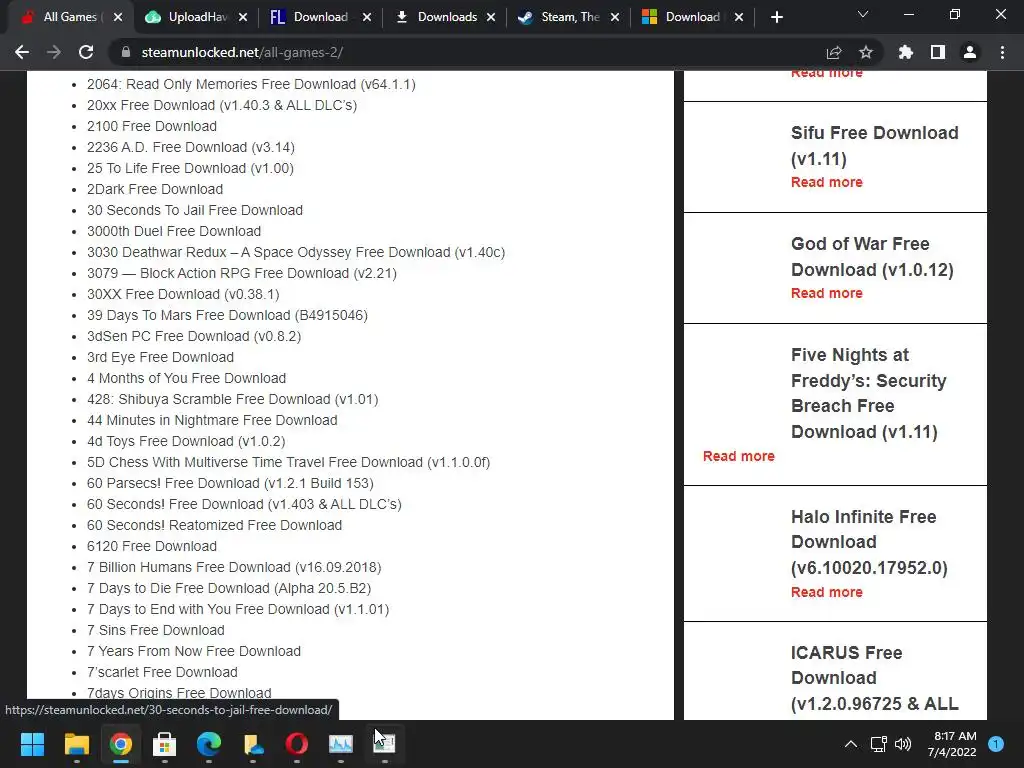1024x768 pixels.
Task: Switch to the Steam tab
Action: pyautogui.click(x=569, y=17)
